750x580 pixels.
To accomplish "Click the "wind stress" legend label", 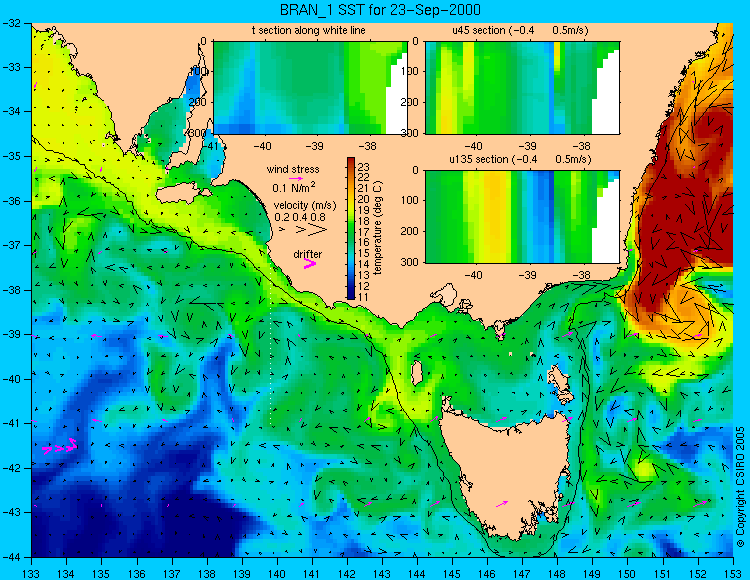I will [293, 169].
